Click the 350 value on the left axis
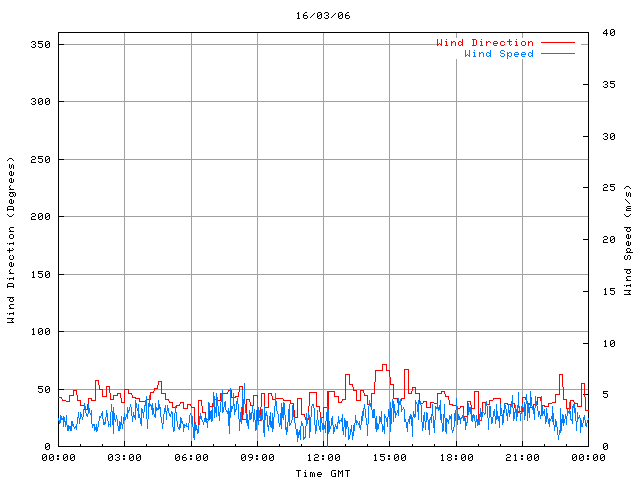Viewport: 640px width, 480px height. [40, 44]
